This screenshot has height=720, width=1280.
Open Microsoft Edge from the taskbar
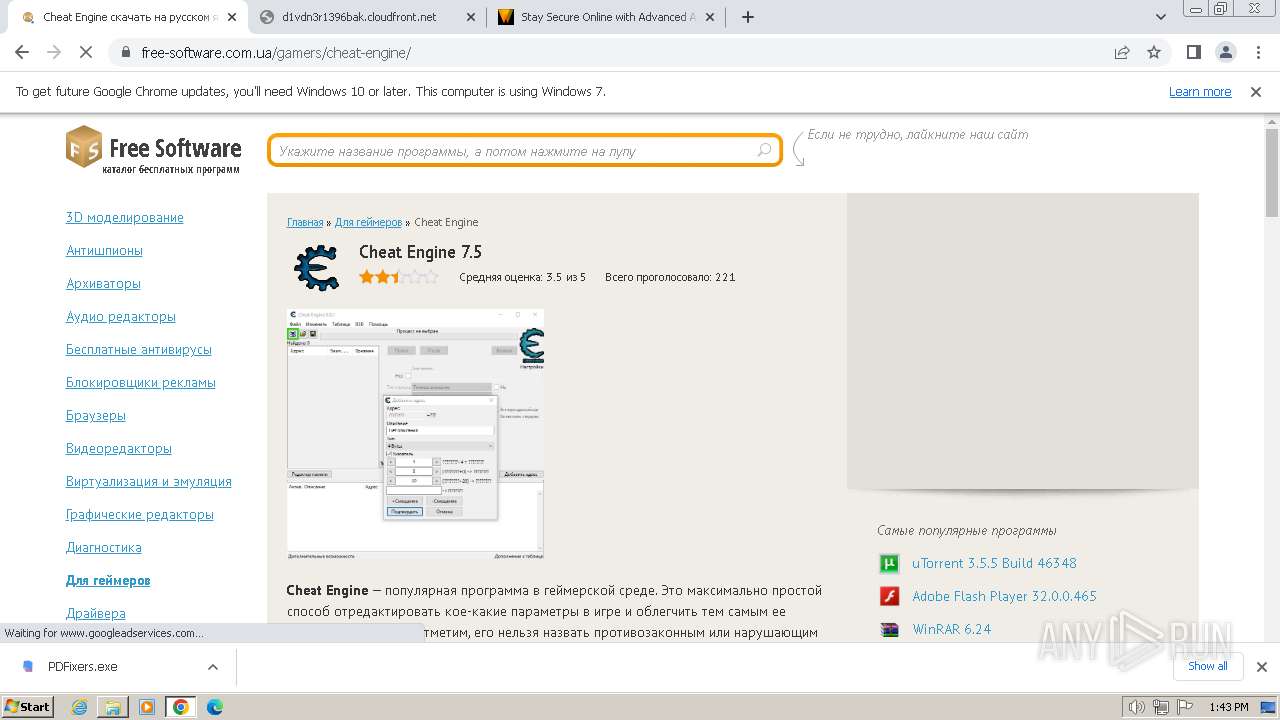pyautogui.click(x=215, y=707)
